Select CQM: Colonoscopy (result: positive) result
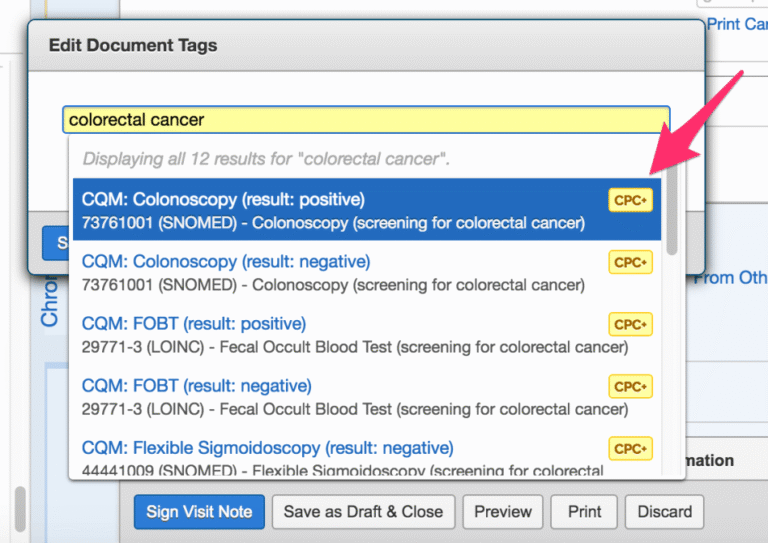This screenshot has height=543, width=768. 367,210
